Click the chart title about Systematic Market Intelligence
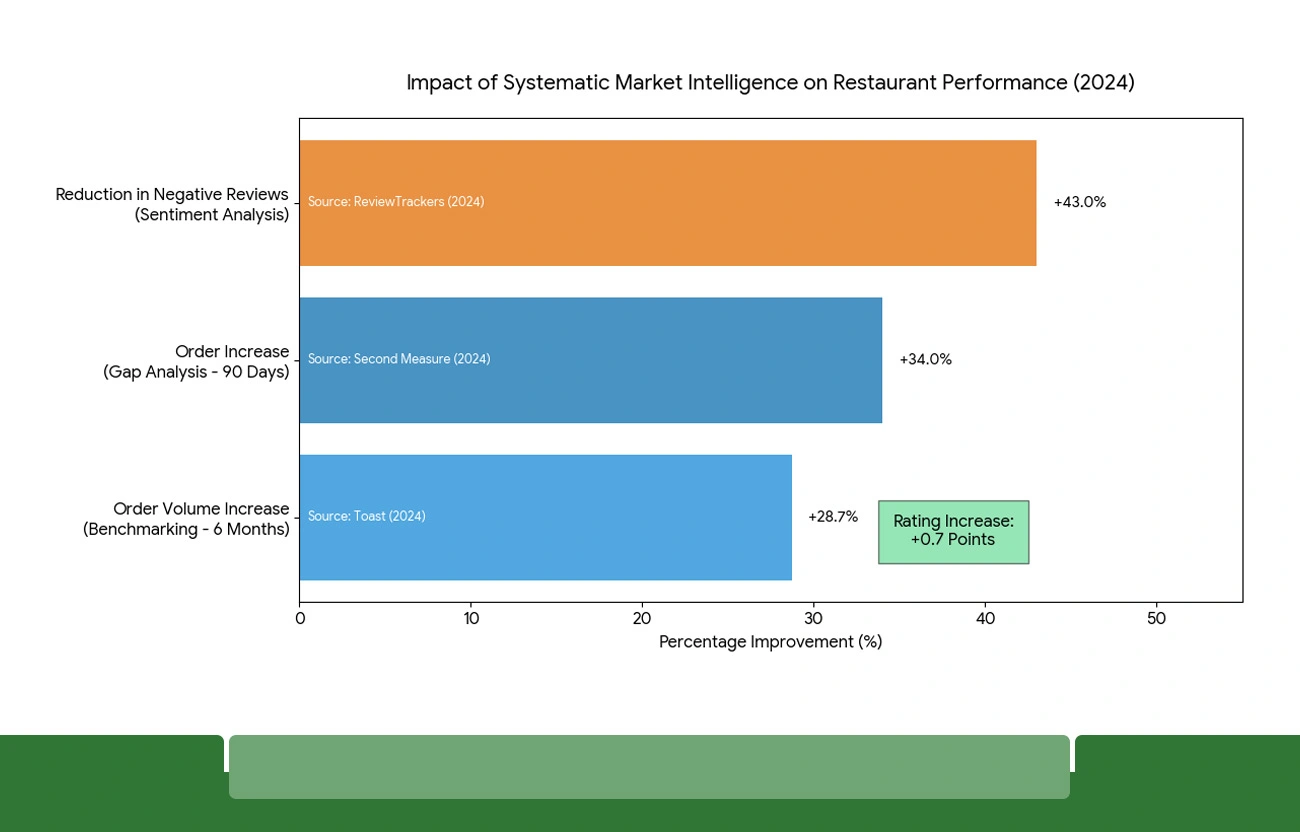1300x832 pixels. tap(770, 82)
